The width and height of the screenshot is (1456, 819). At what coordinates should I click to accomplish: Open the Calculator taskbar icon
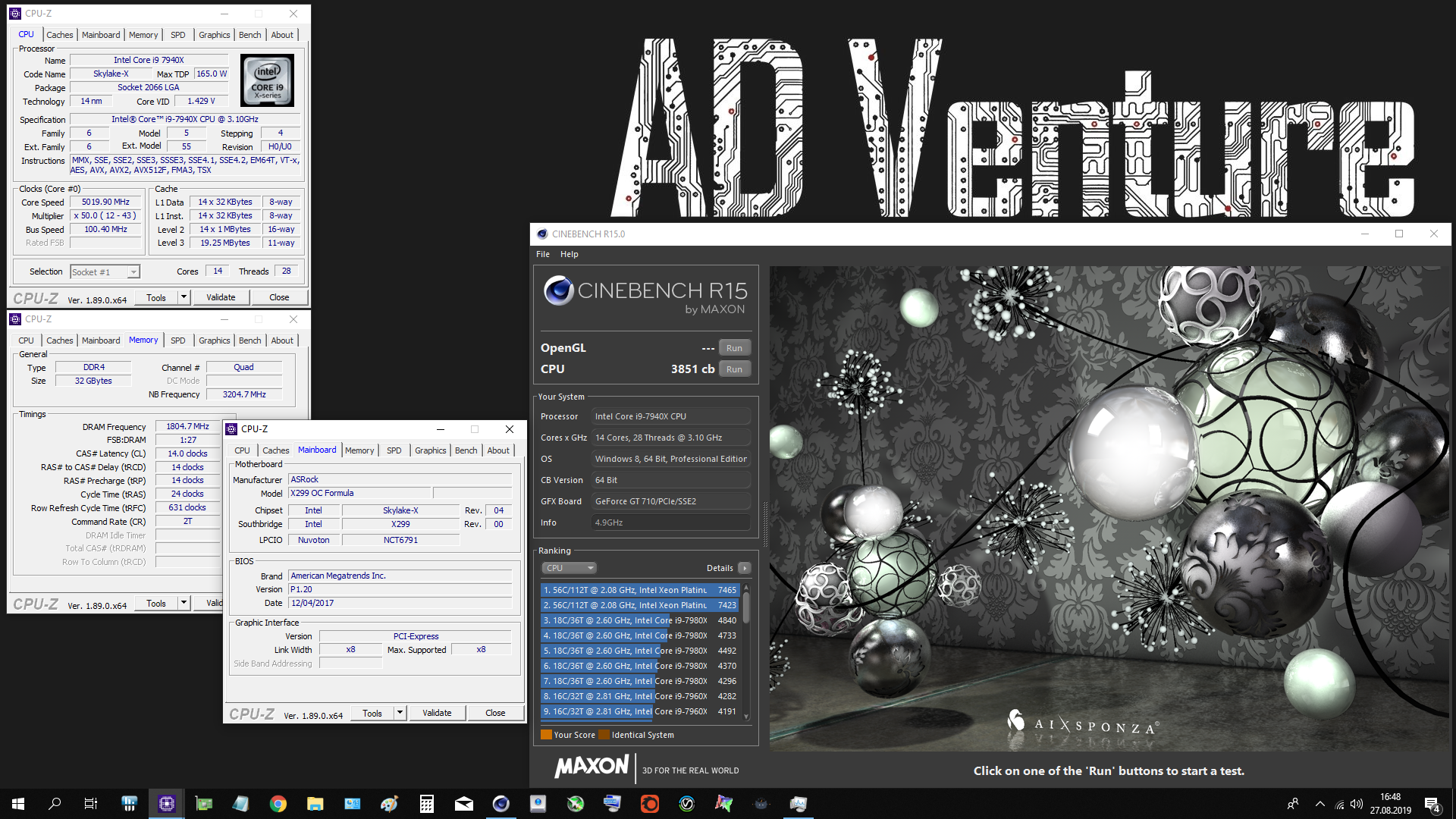click(427, 804)
